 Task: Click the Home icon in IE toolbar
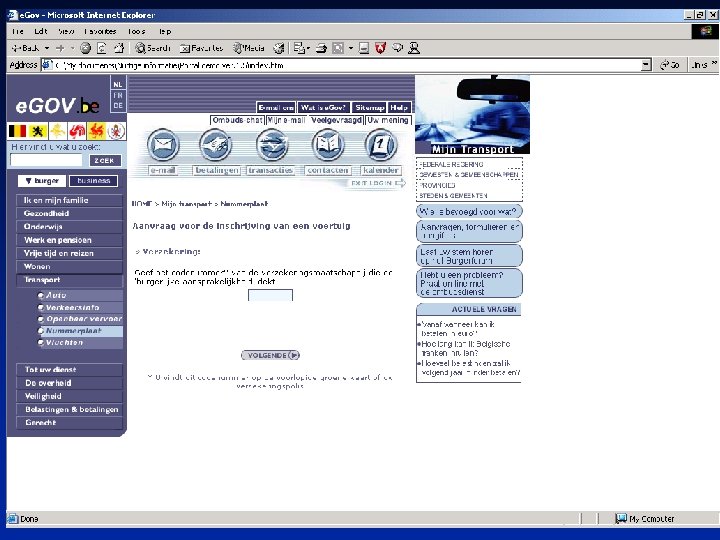pos(119,48)
